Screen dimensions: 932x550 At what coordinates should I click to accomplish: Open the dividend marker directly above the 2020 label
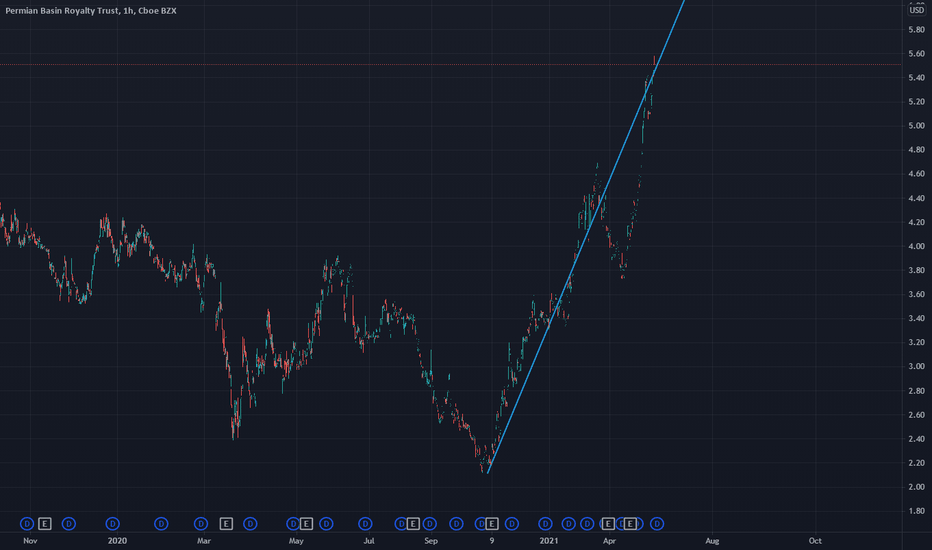[112, 524]
